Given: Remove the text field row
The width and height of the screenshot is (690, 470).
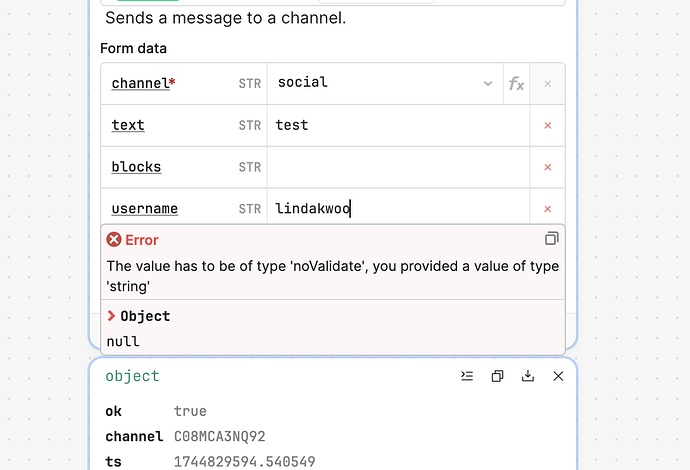Looking at the screenshot, I should (547, 125).
